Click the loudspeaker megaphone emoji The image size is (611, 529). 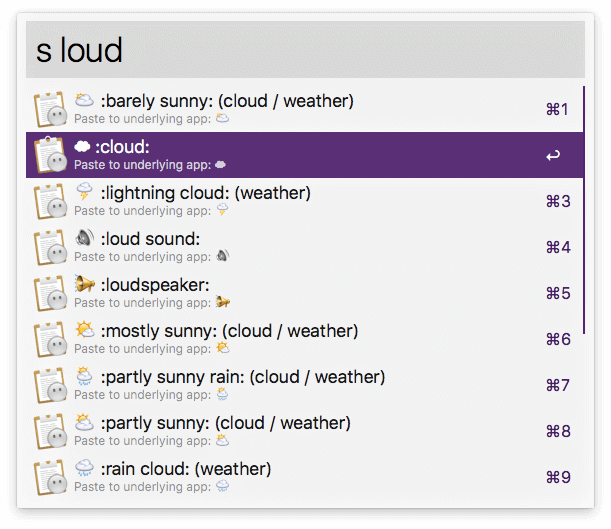(x=85, y=284)
